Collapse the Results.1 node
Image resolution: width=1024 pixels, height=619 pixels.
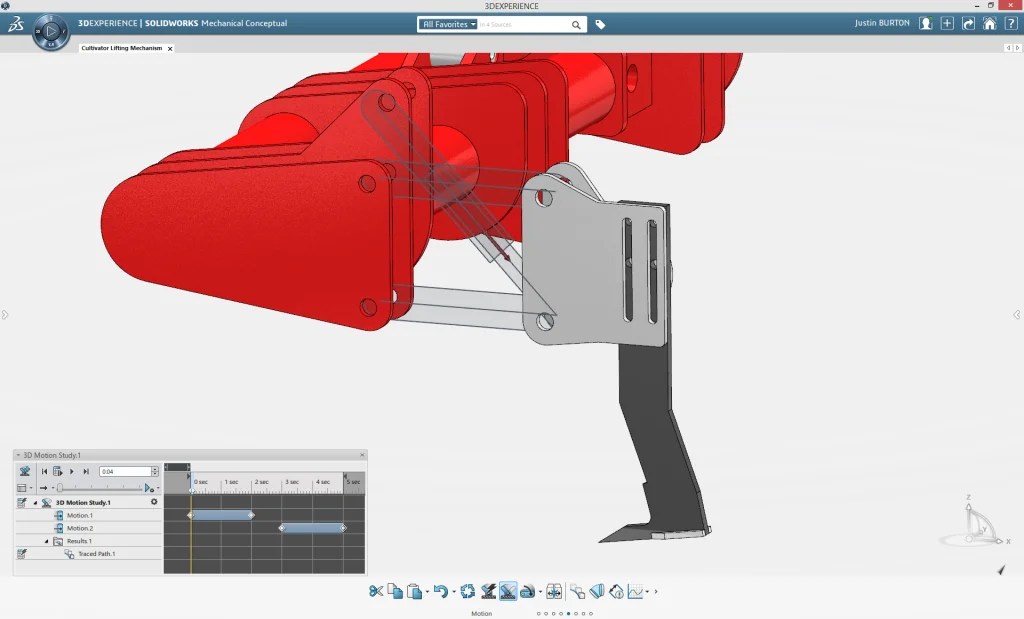pos(48,540)
